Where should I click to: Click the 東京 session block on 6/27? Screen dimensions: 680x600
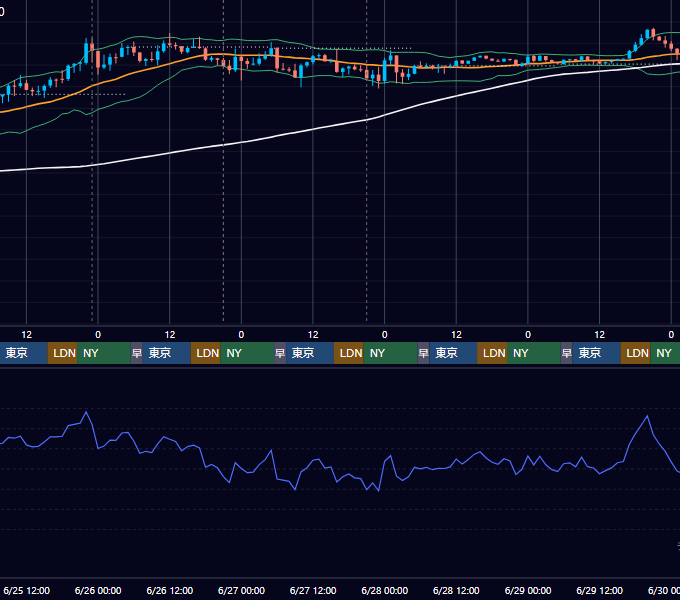coord(310,353)
